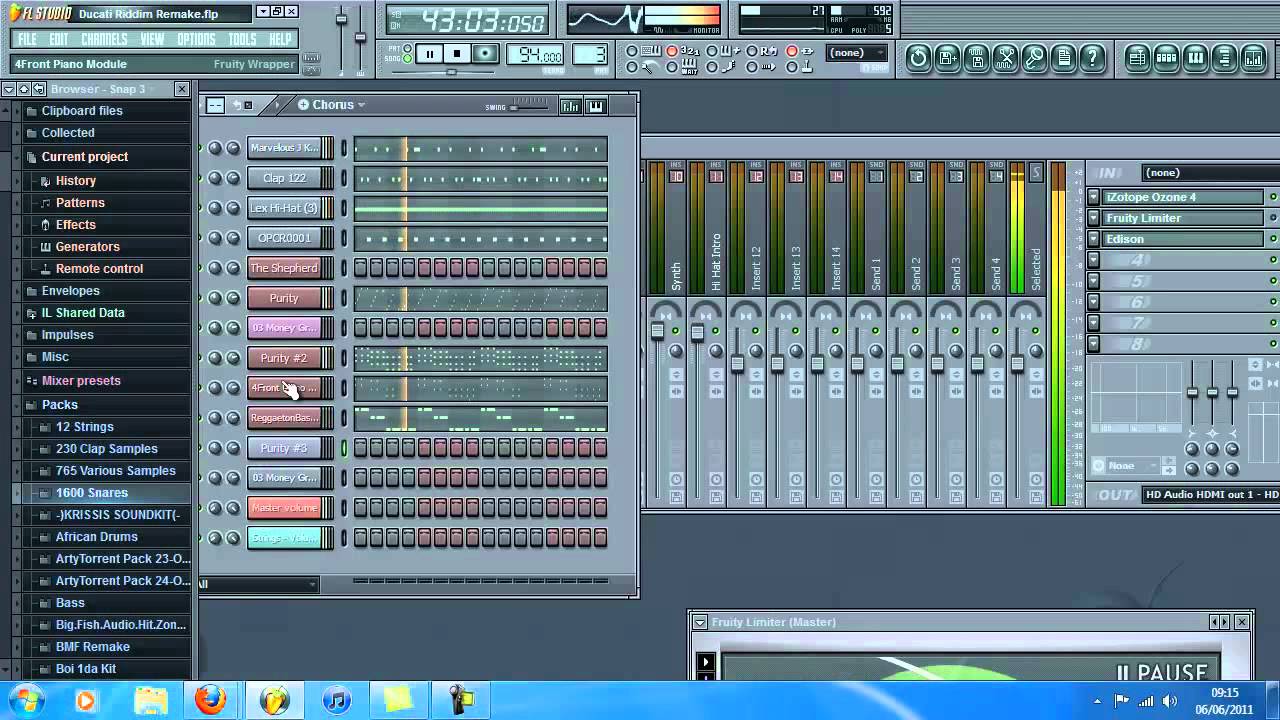
Task: Click the volume speaker icon in system tray
Action: (x=1170, y=701)
